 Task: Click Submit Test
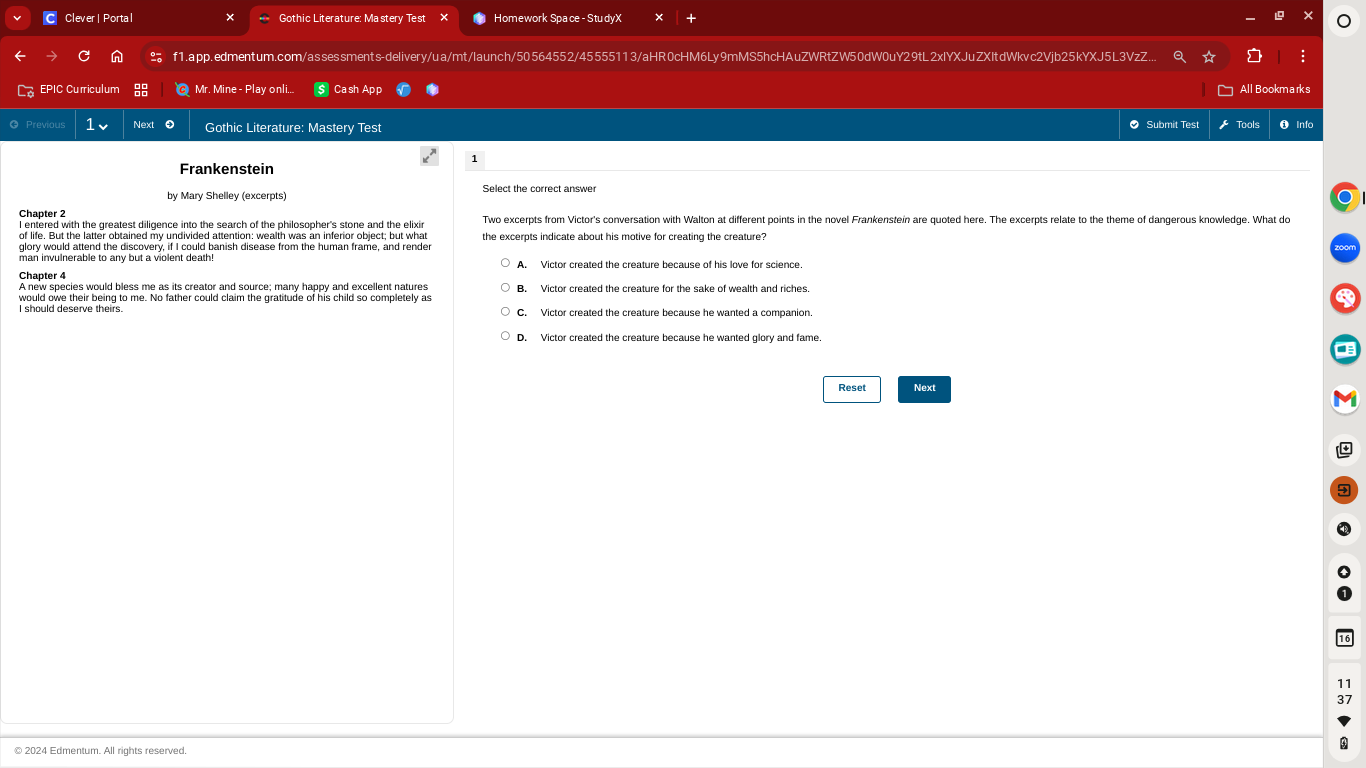point(1164,125)
